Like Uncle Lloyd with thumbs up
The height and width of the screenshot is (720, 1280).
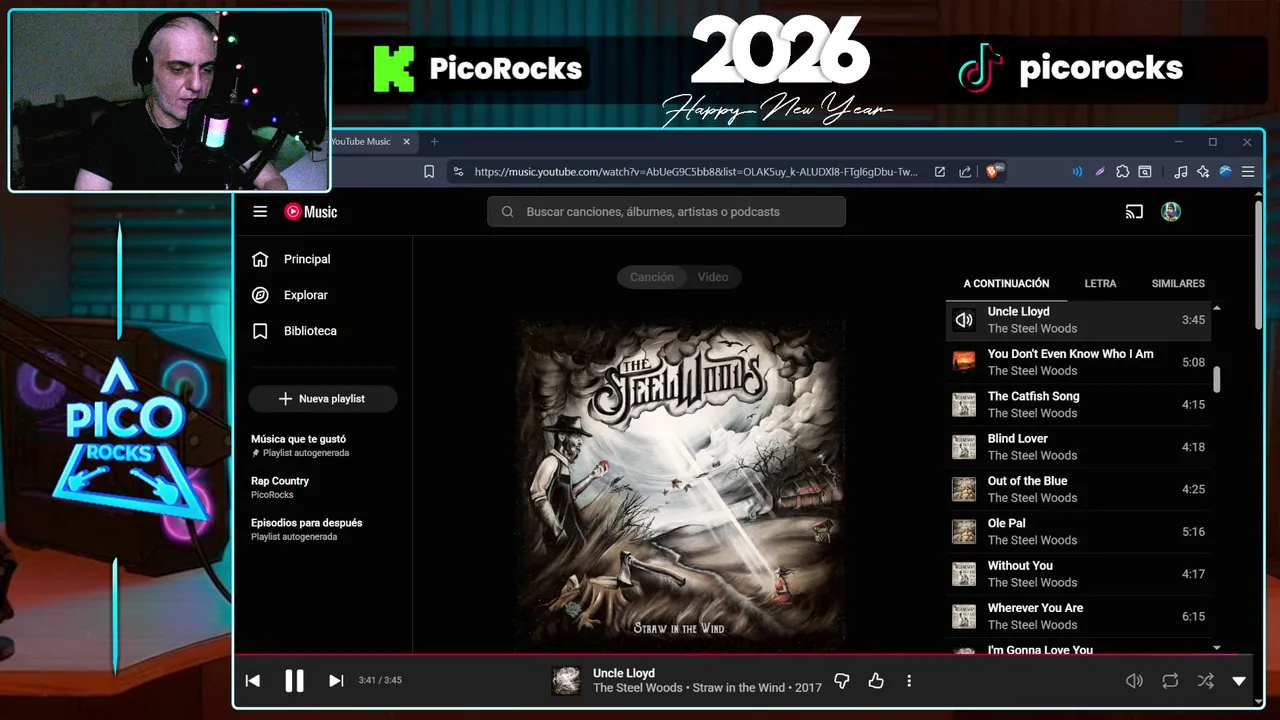pos(876,681)
